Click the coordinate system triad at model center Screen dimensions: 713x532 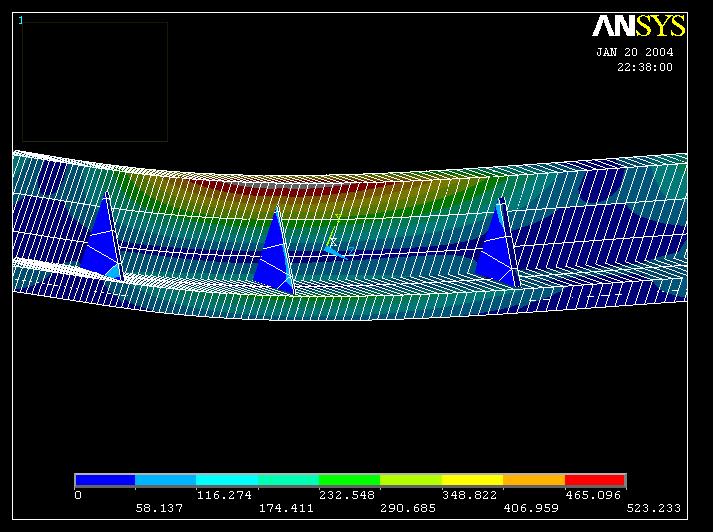click(338, 239)
